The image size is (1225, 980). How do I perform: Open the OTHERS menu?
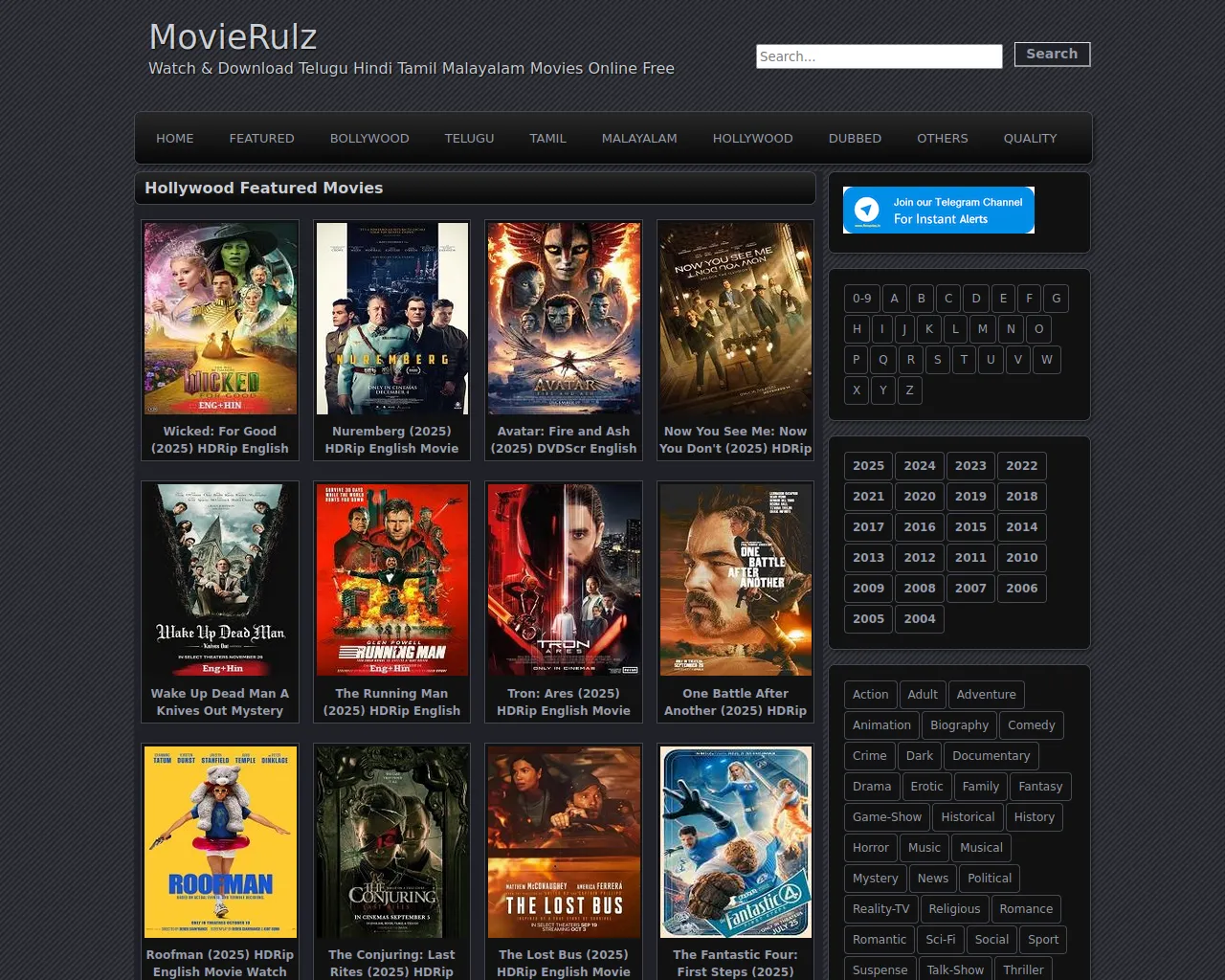pyautogui.click(x=943, y=138)
